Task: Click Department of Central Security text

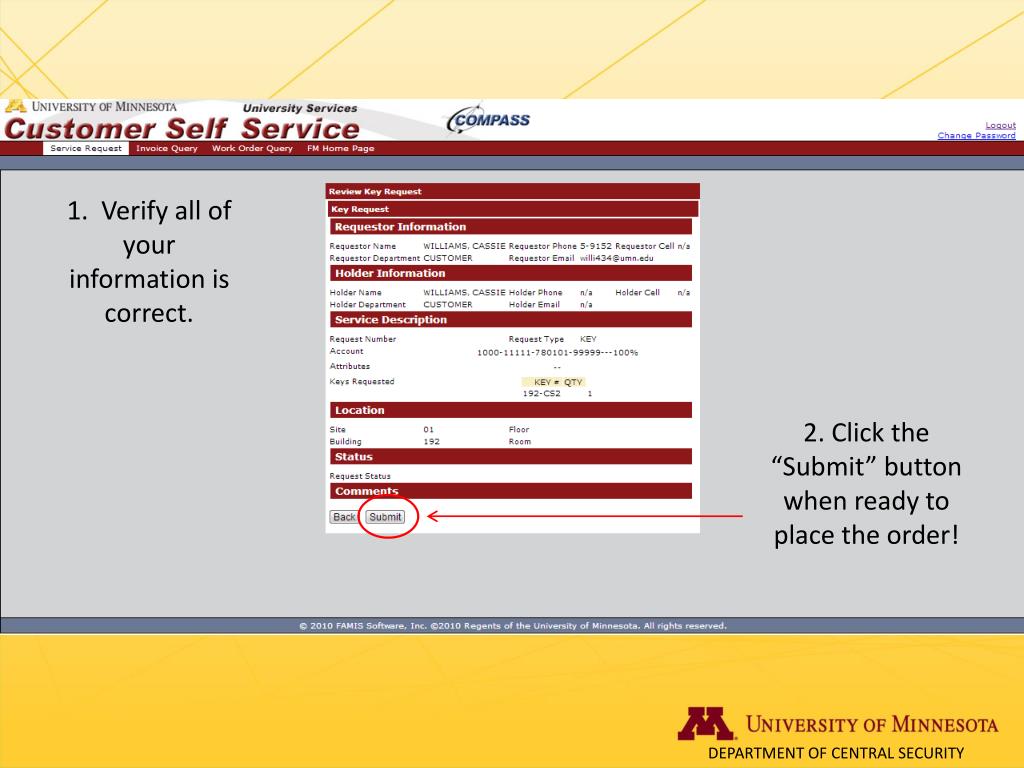Action: (x=836, y=753)
